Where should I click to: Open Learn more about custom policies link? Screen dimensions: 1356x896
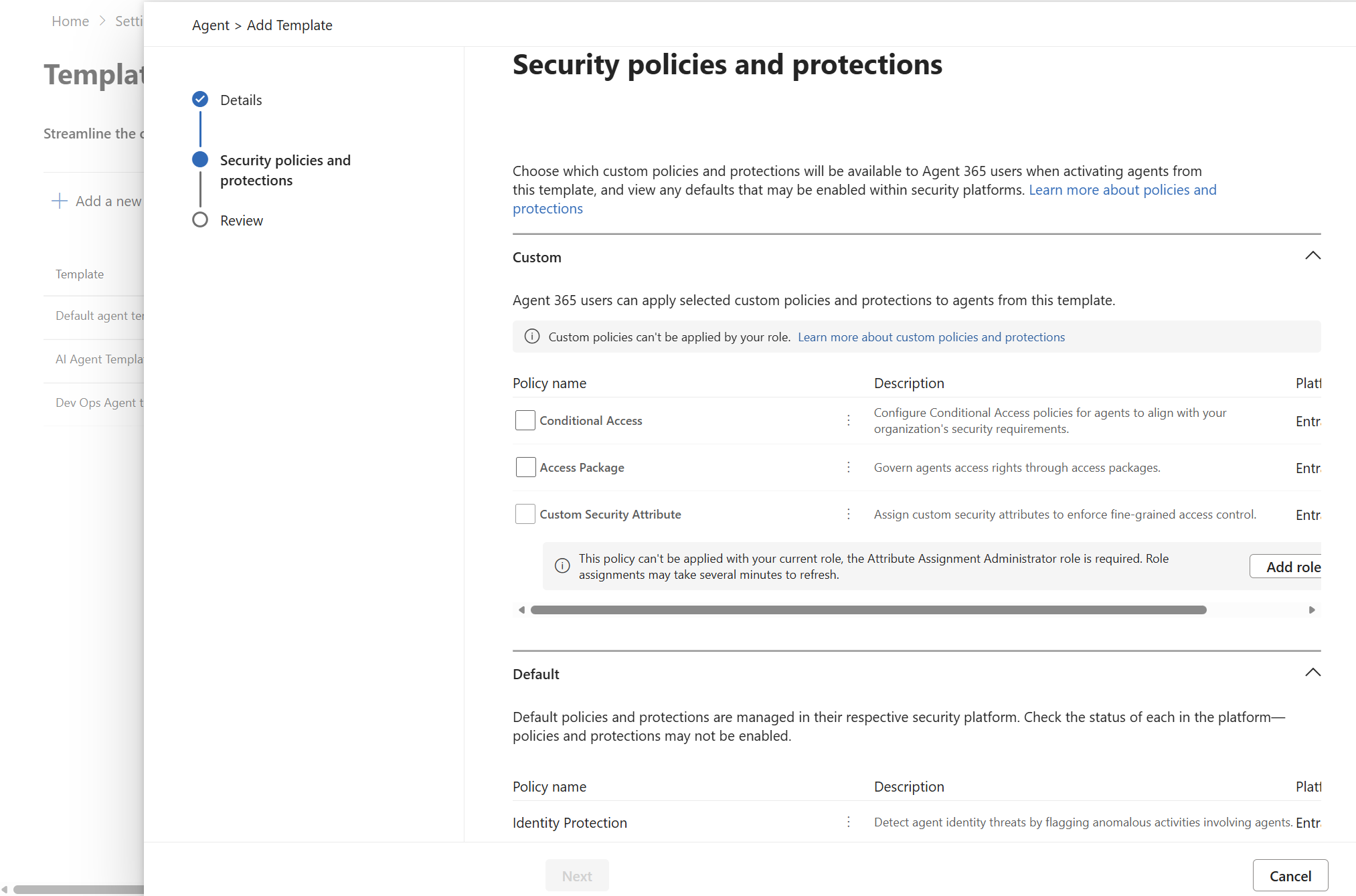coord(931,337)
